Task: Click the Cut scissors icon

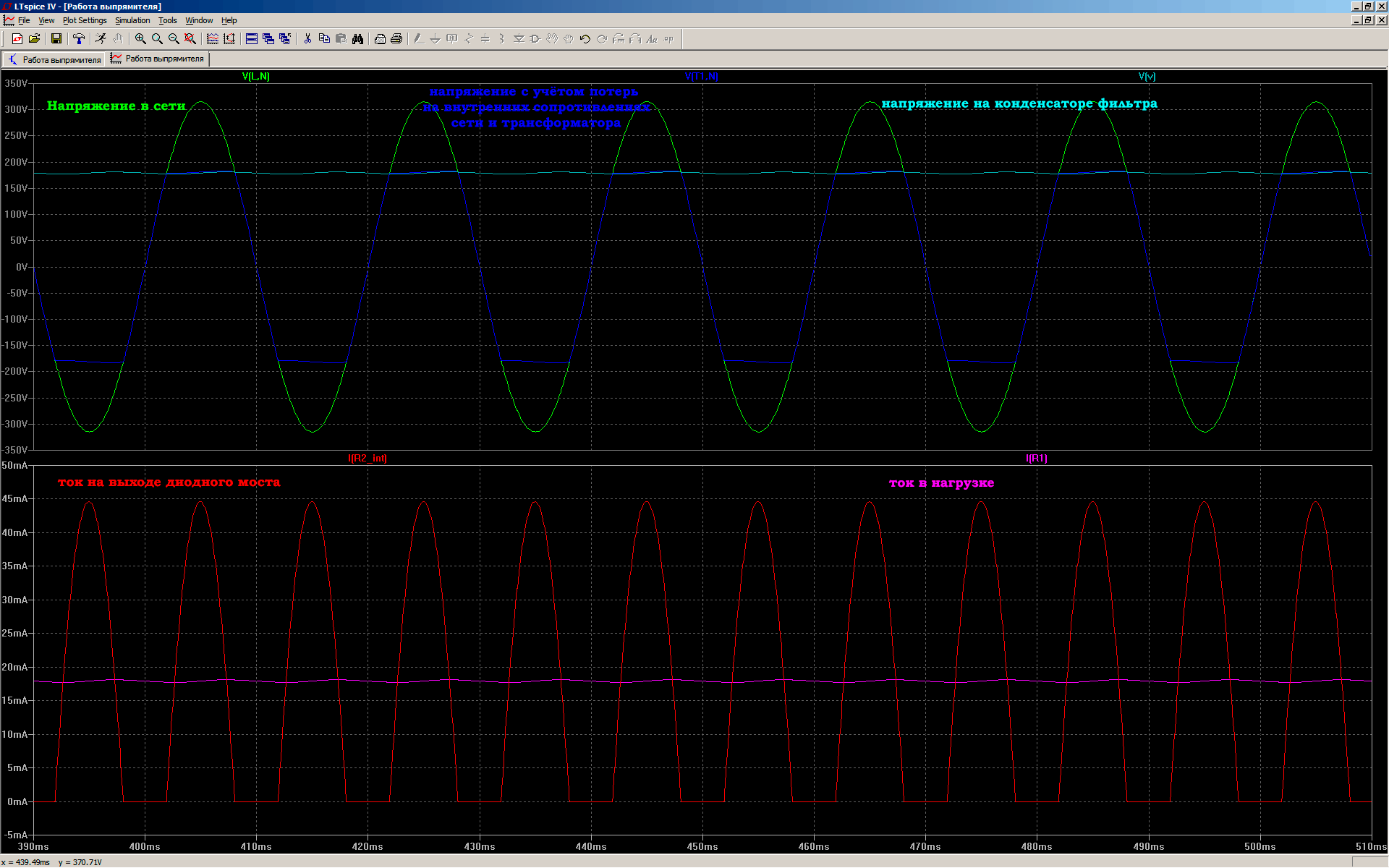Action: (307, 39)
